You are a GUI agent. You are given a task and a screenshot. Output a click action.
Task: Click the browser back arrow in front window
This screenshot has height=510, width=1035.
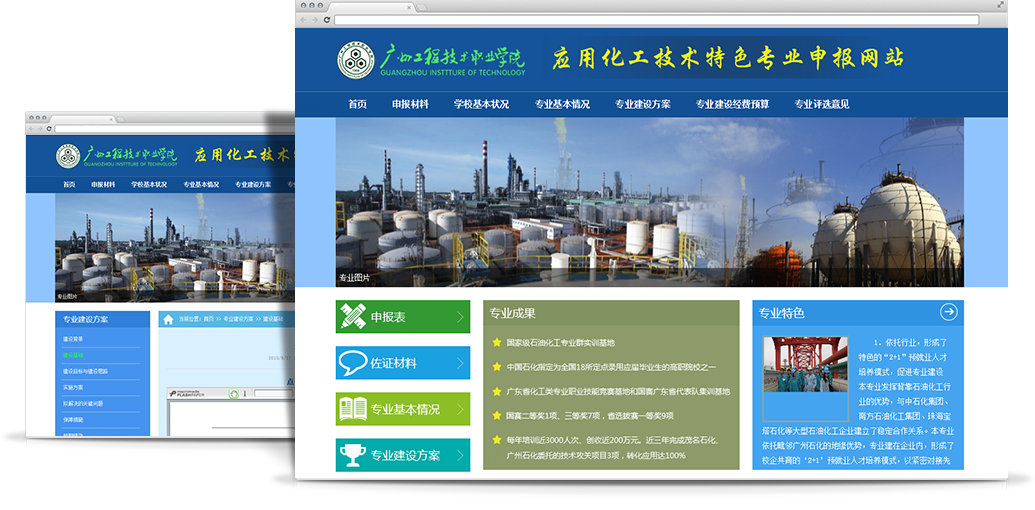click(x=304, y=20)
